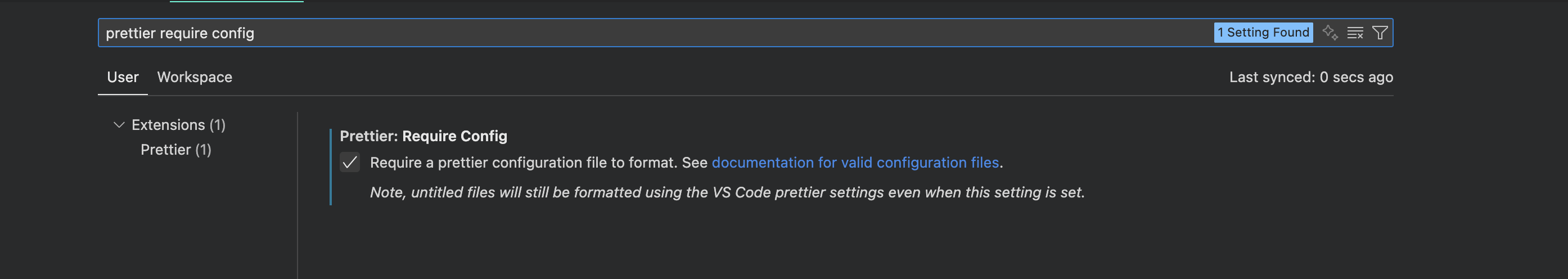Uncheck the Prettier Require Config checkbox

[349, 163]
